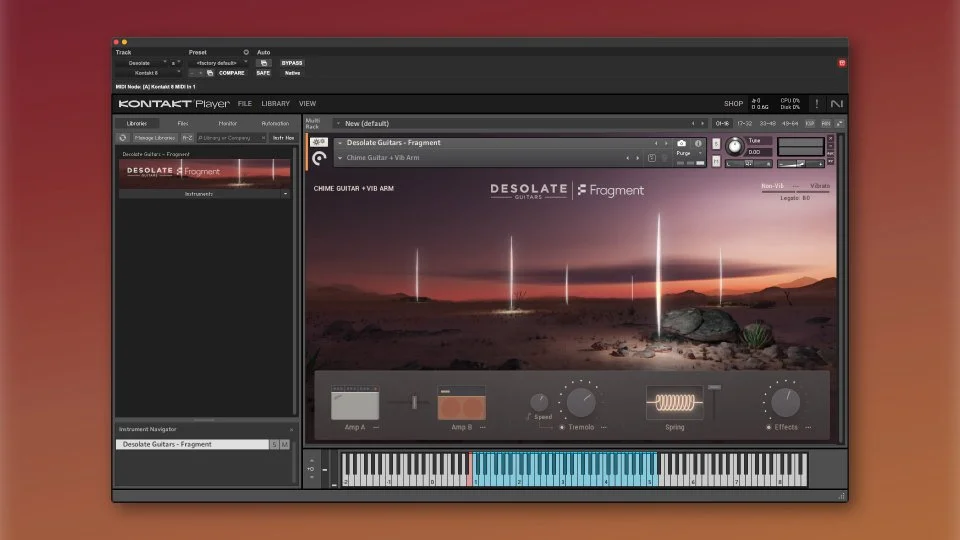This screenshot has width=960, height=540.
Task: Click the Auto save icon button
Action: [264, 63]
